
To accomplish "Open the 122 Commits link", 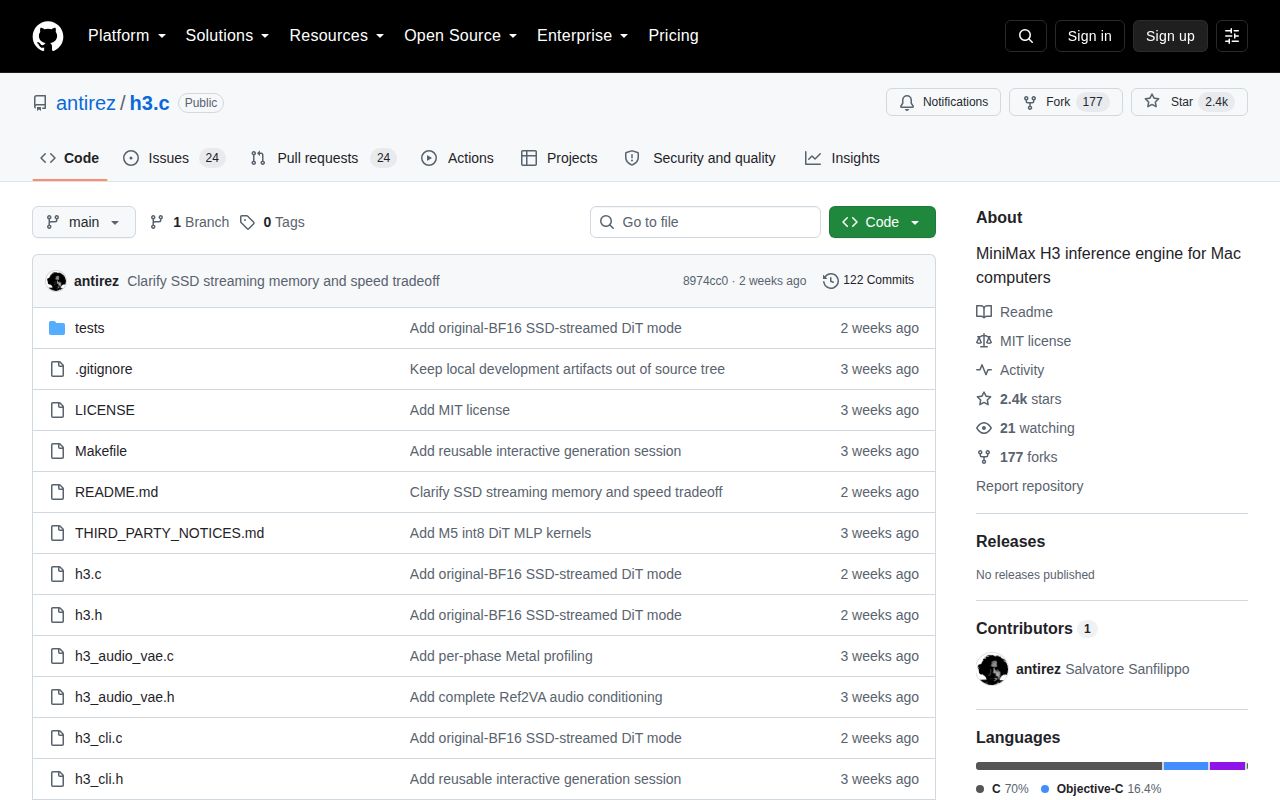I will click(x=868, y=281).
